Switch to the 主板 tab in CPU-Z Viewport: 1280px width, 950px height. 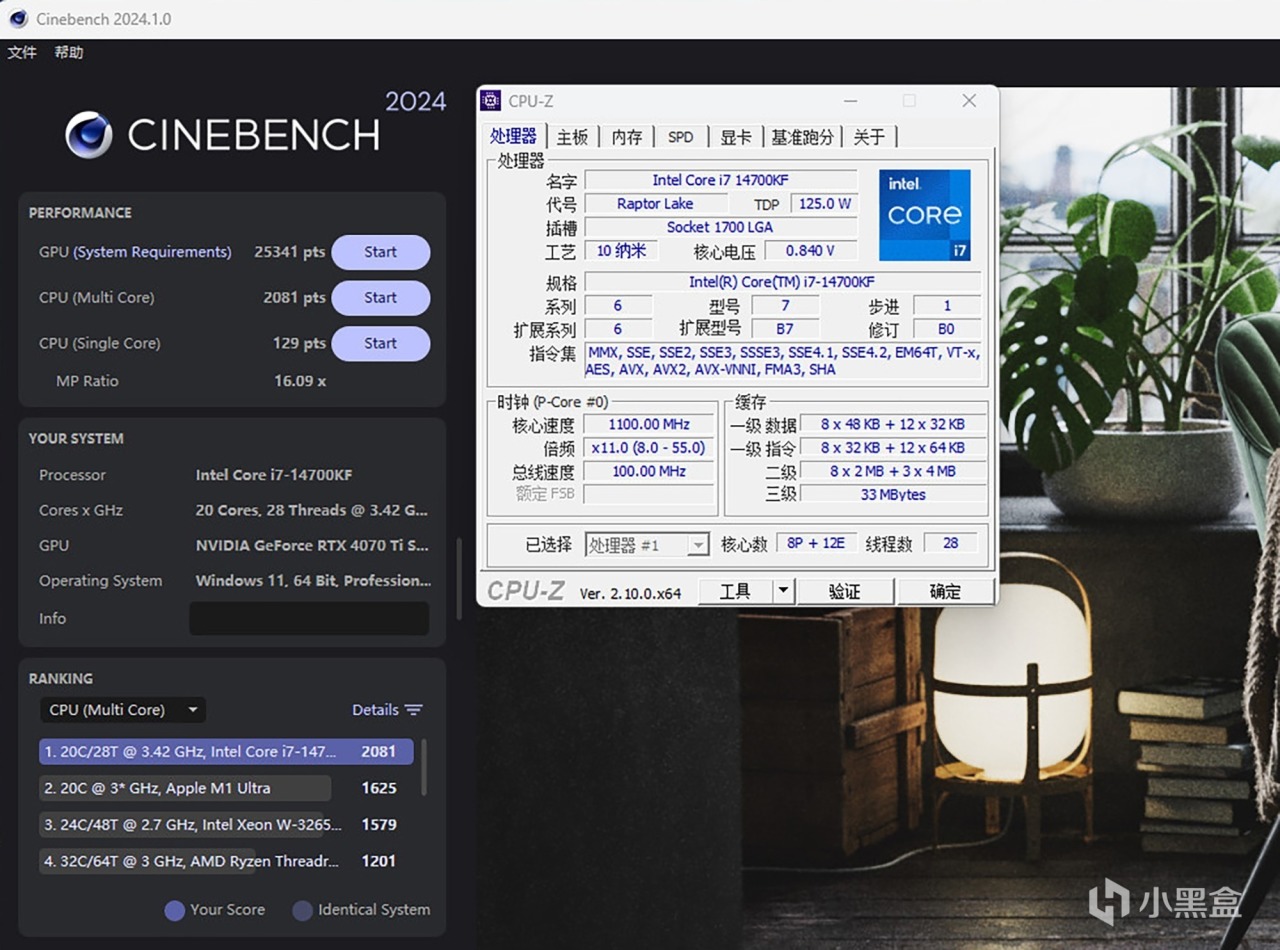pyautogui.click(x=573, y=137)
